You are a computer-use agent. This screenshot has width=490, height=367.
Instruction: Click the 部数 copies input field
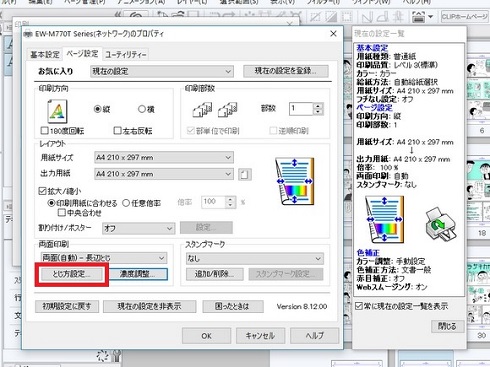coord(301,109)
